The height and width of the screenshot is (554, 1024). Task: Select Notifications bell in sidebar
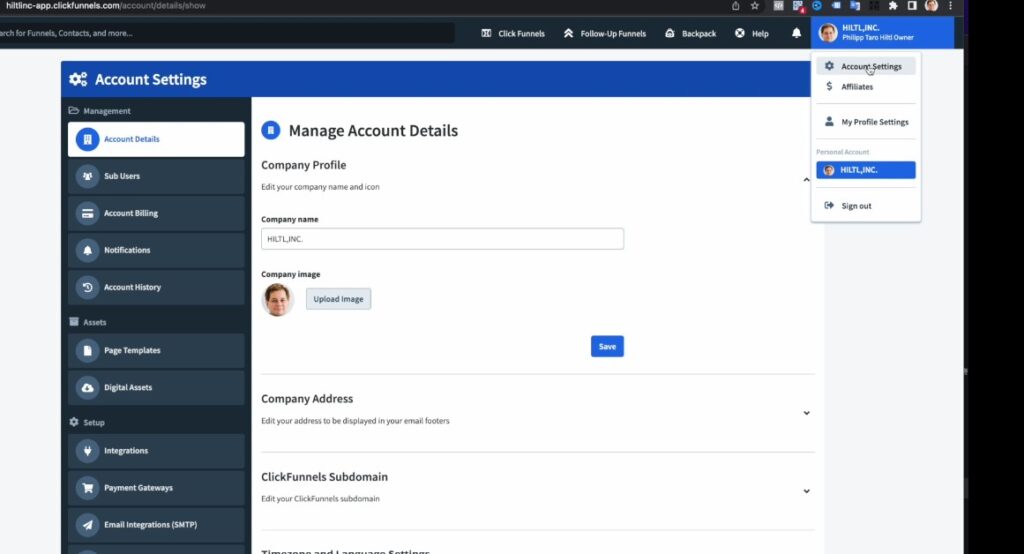[x=88, y=250]
